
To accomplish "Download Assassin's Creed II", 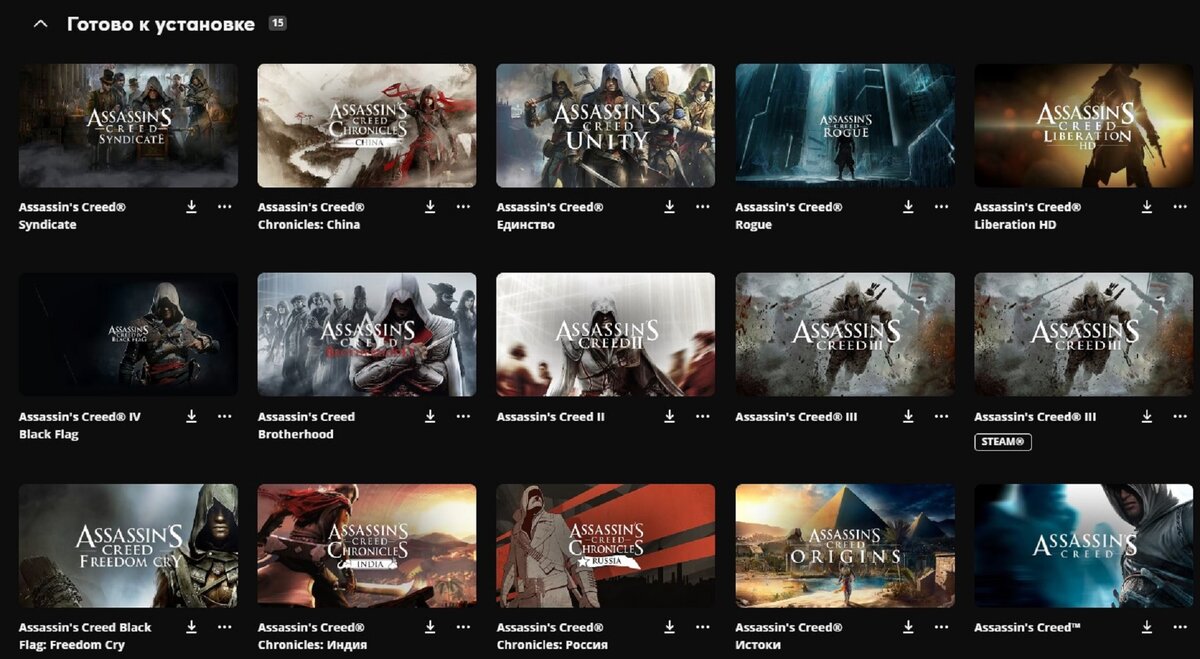I will point(670,416).
